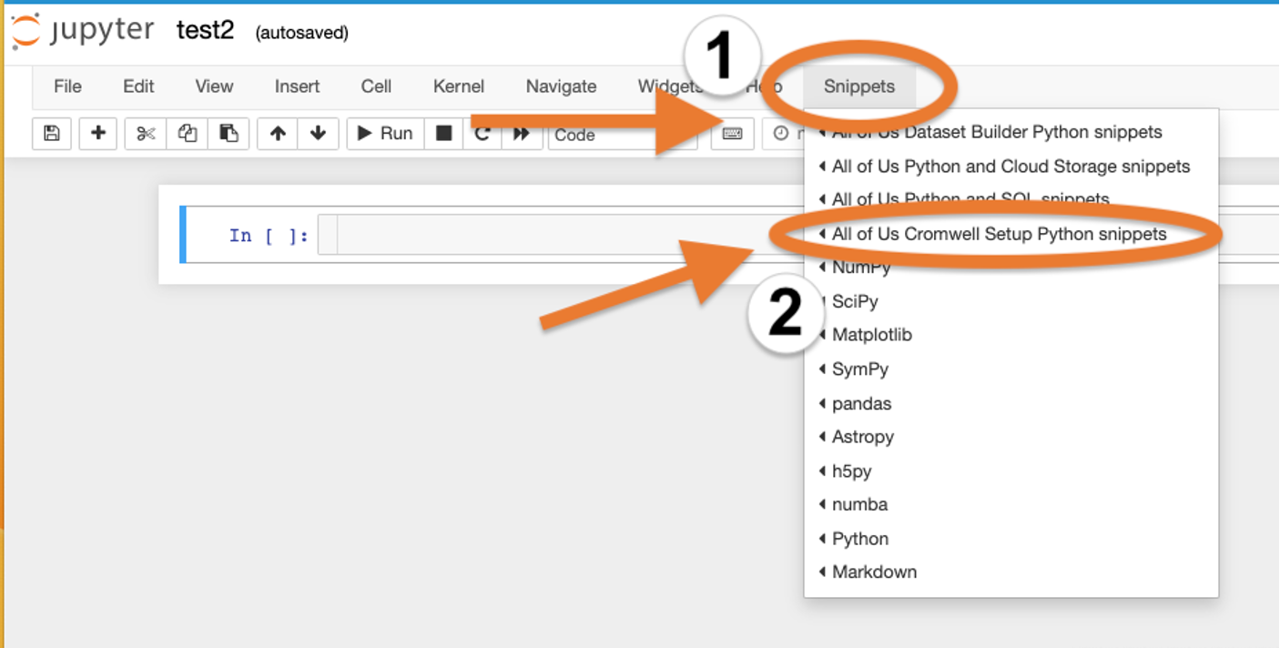
Task: Expand All of Us Python and Cloud Storage snippets
Action: point(1011,165)
